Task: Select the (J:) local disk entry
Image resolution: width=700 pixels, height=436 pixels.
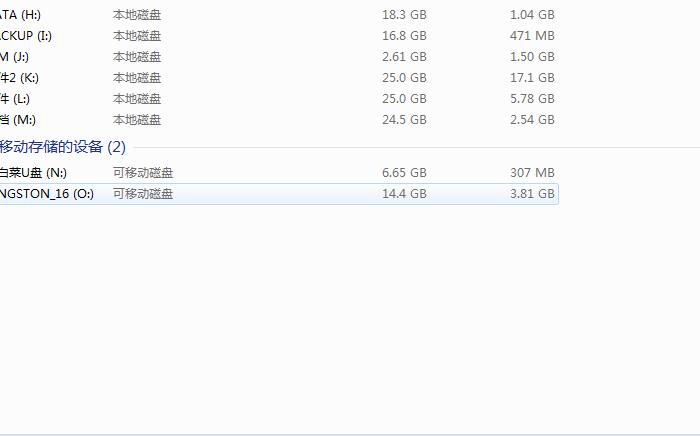Action: click(x=279, y=57)
